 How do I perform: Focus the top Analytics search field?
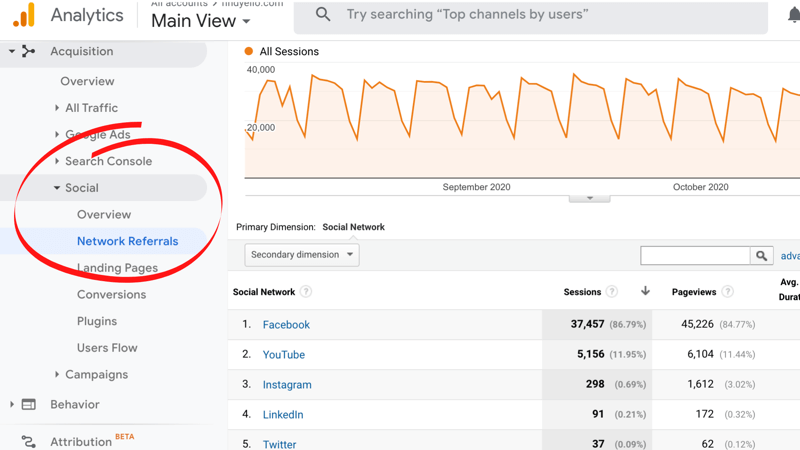point(531,16)
